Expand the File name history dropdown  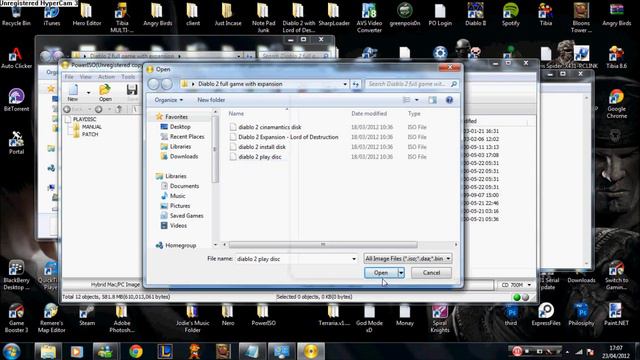tap(354, 259)
